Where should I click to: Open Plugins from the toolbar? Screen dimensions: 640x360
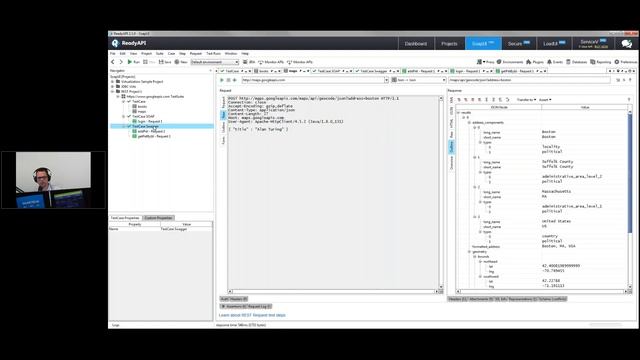pos(535,62)
